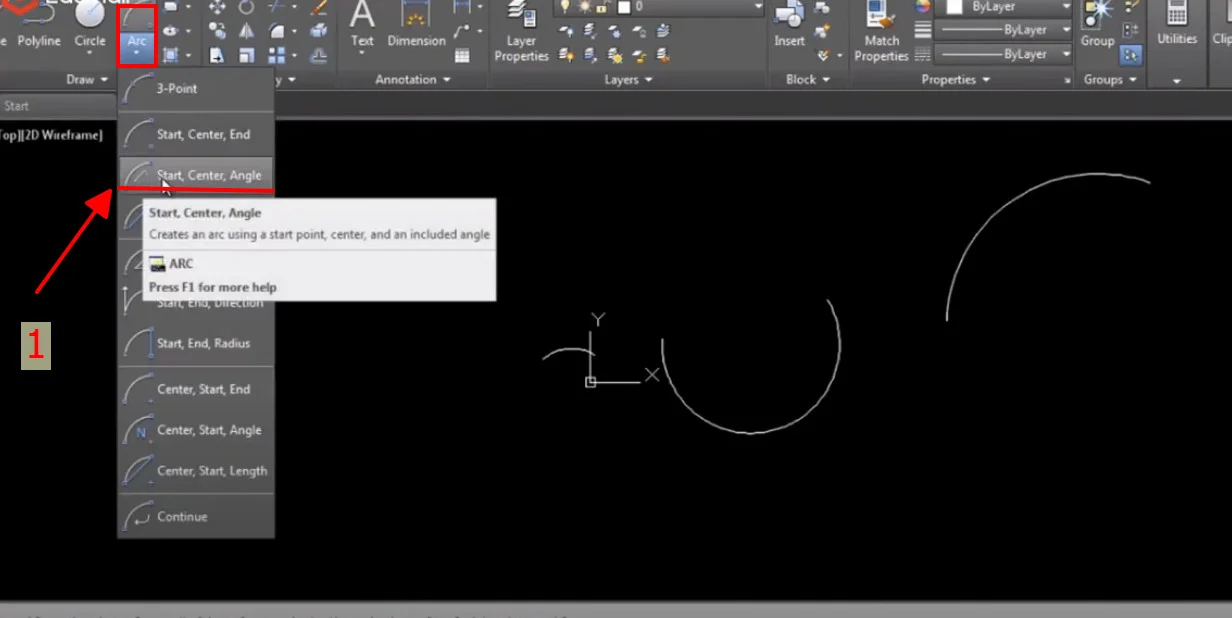Click the object color wheel icon
This screenshot has height=618, width=1232.
click(923, 8)
